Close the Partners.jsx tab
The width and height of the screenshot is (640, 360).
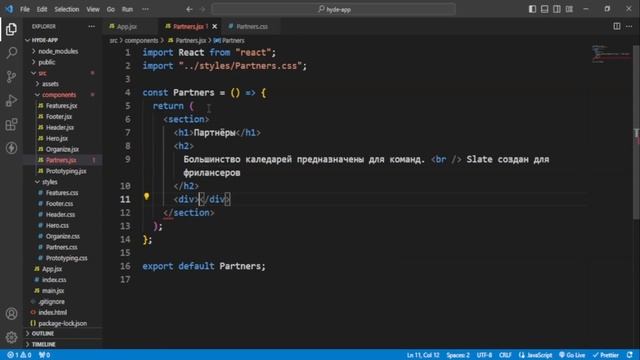click(x=215, y=27)
